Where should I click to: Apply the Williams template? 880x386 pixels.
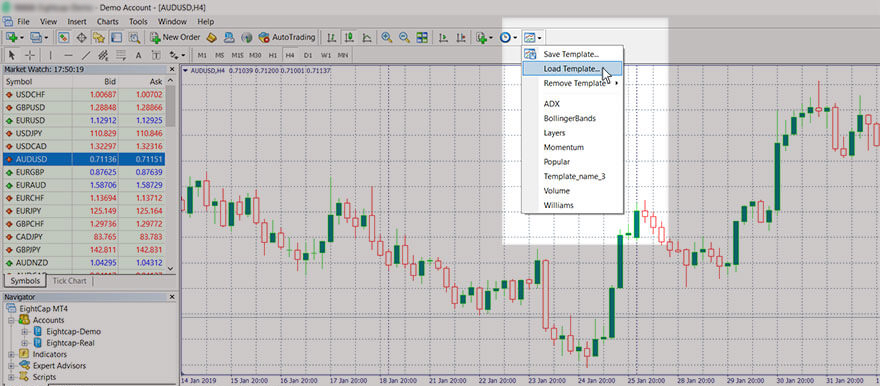pos(572,205)
